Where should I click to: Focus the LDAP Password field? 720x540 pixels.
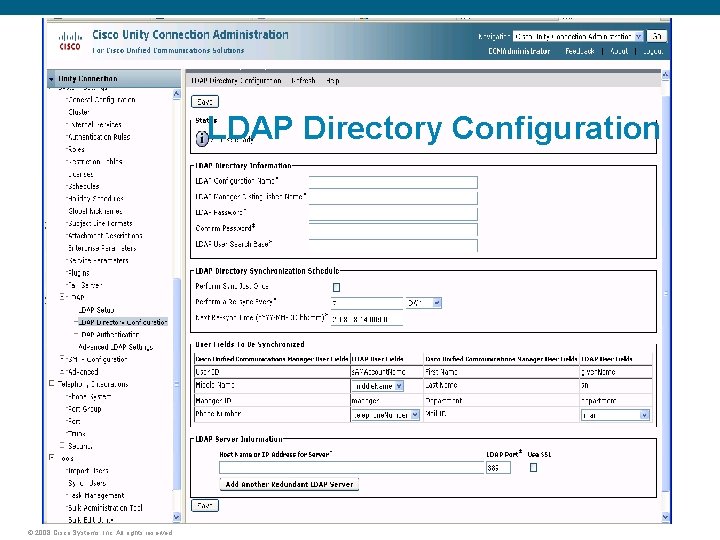coord(393,214)
